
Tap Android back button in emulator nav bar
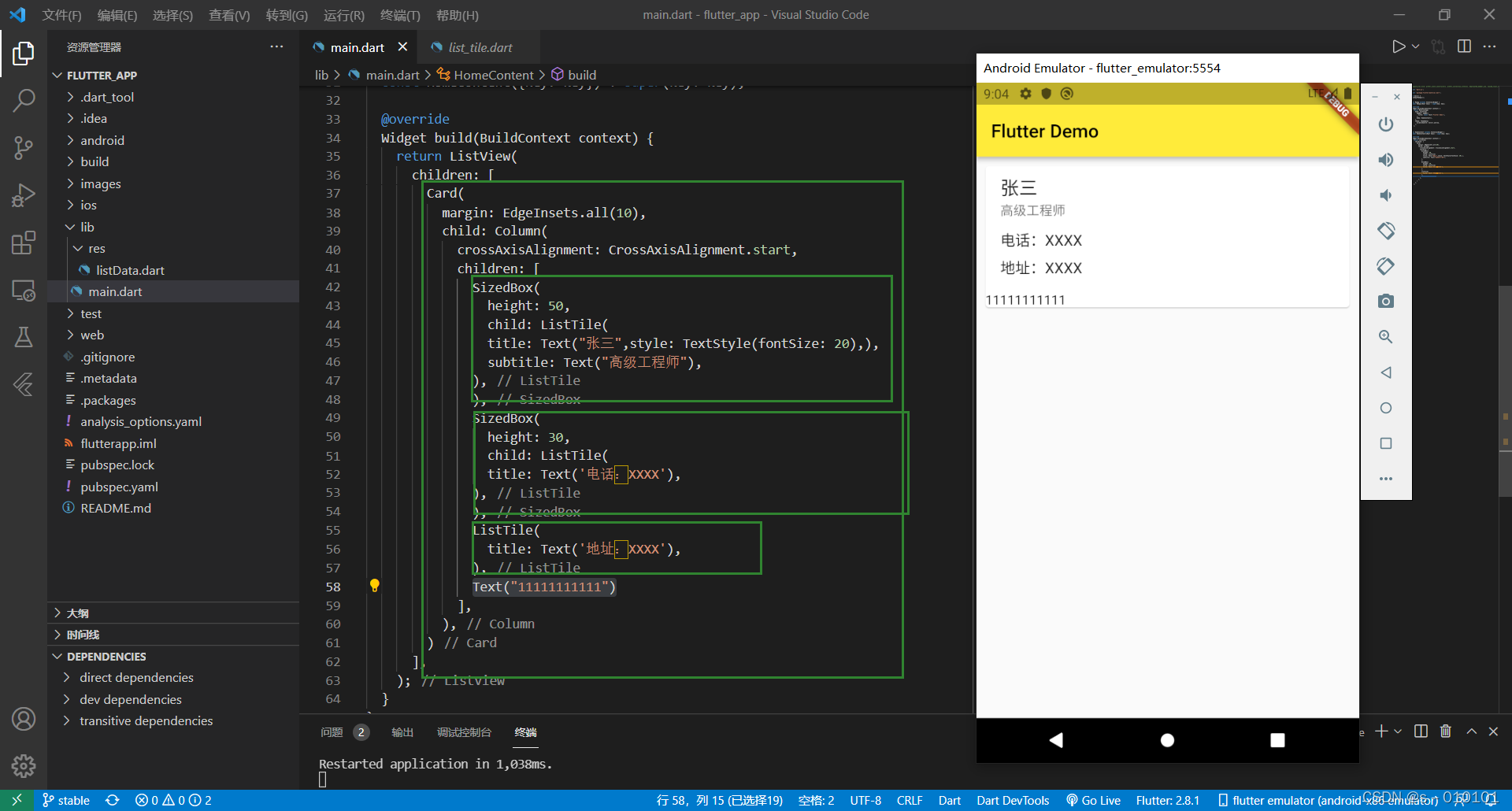(1057, 740)
